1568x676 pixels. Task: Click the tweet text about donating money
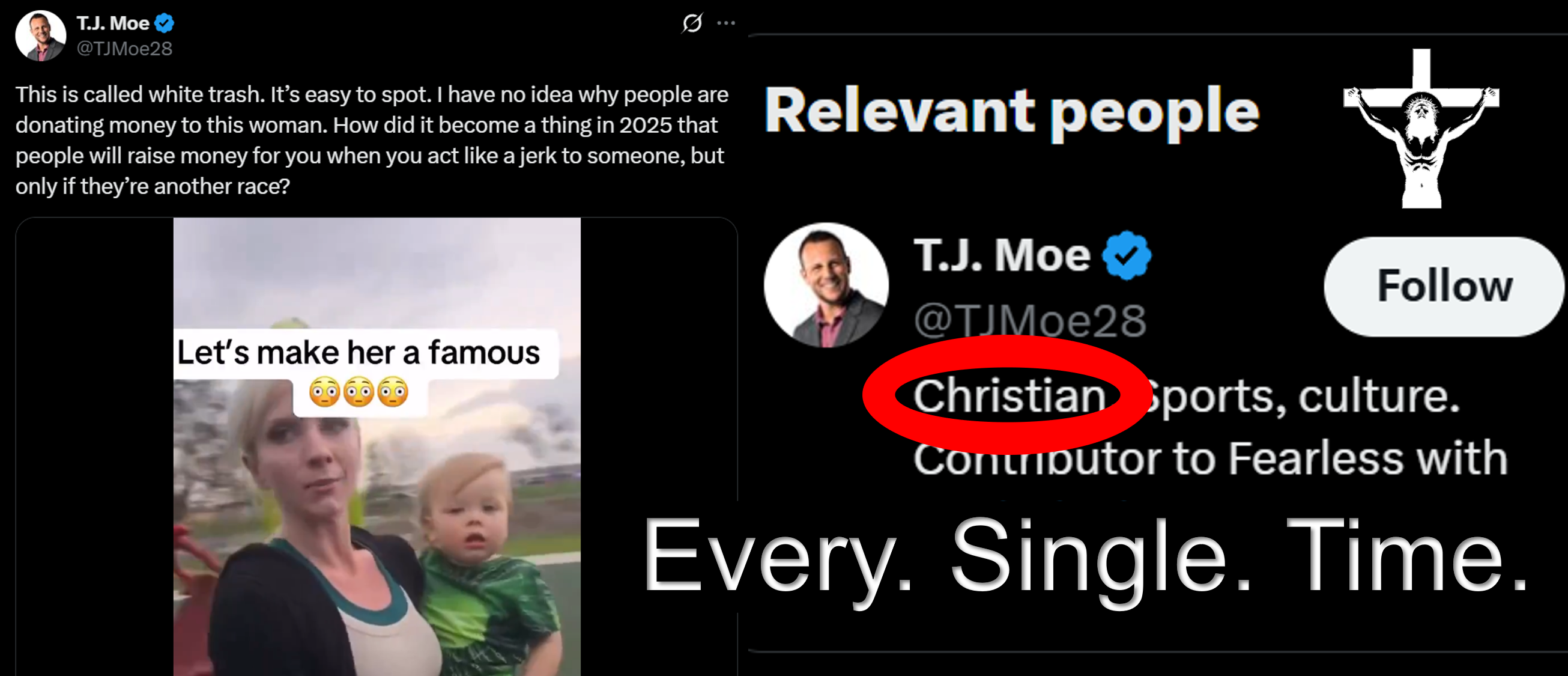click(x=372, y=140)
